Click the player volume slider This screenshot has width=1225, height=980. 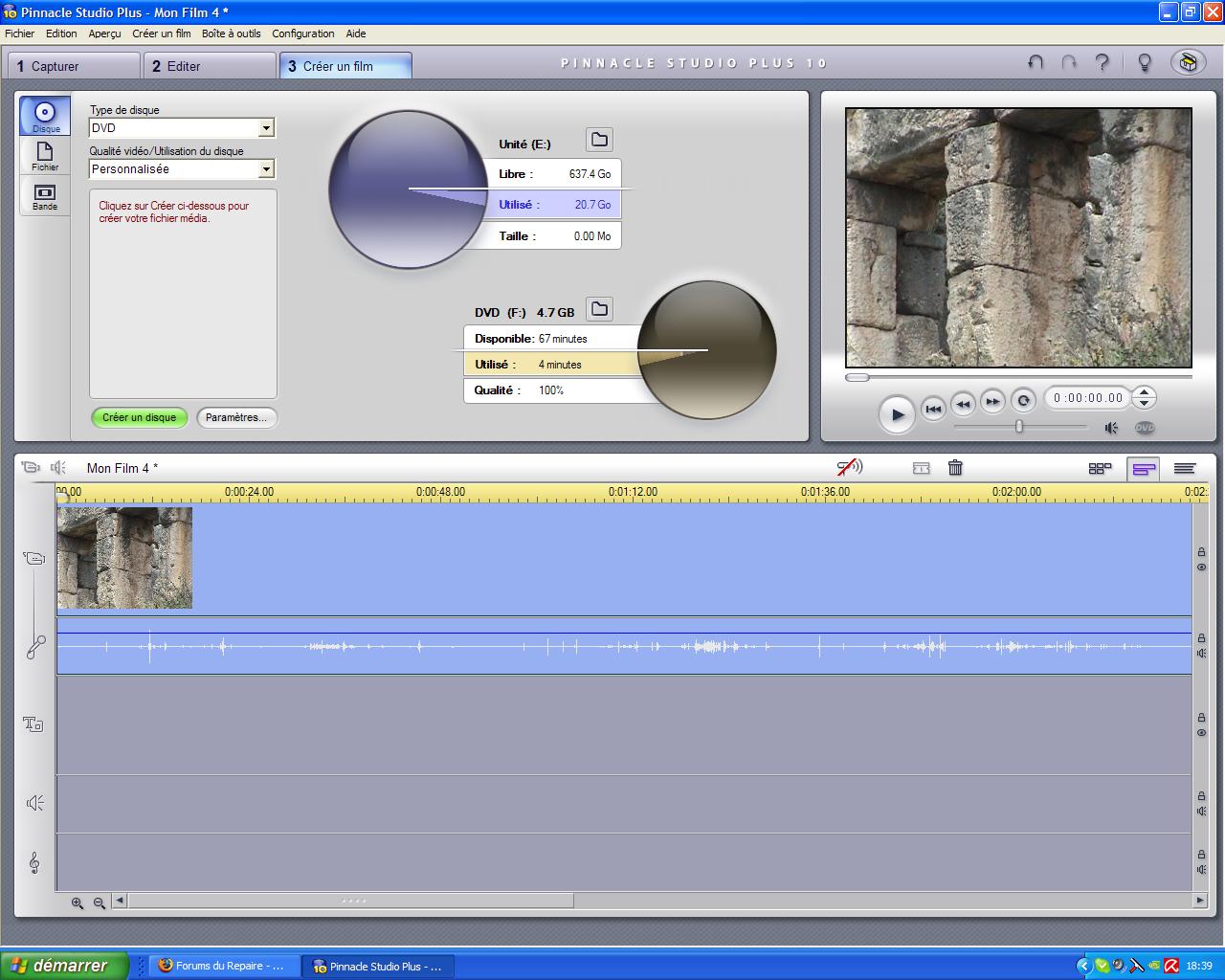pyautogui.click(x=1020, y=427)
